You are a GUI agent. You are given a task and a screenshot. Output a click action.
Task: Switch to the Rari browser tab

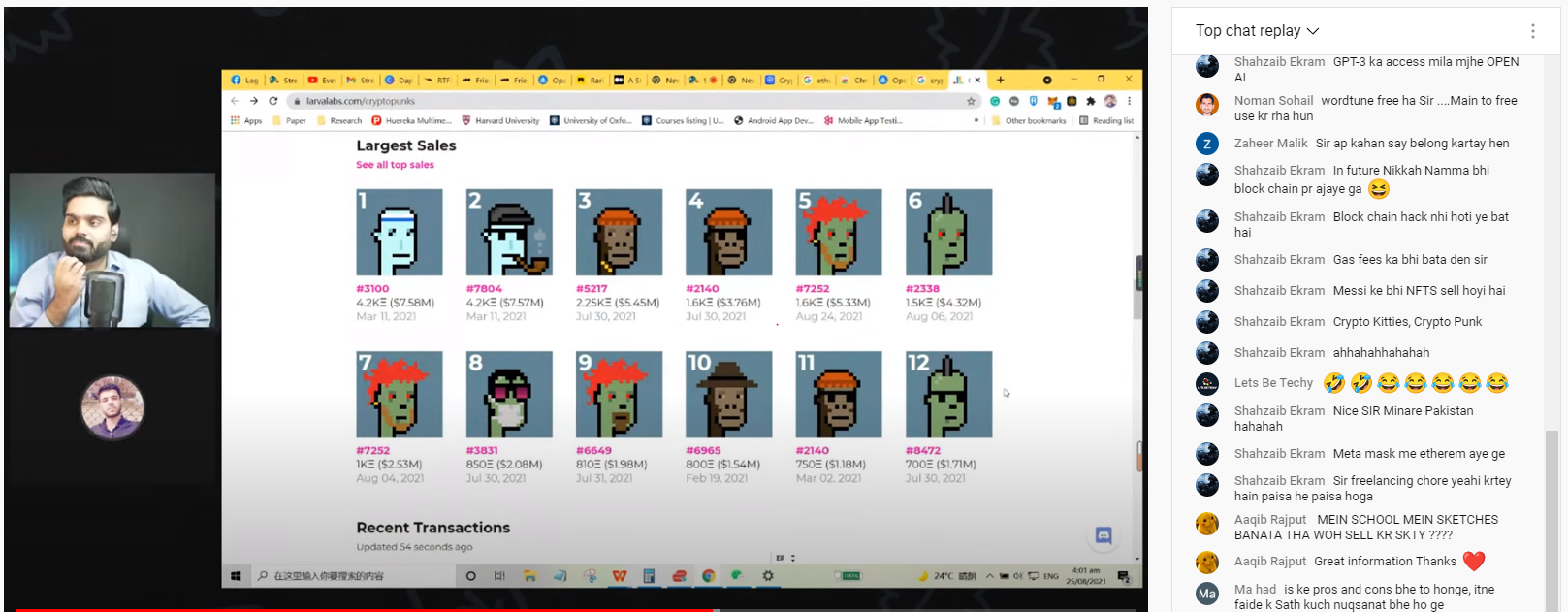pos(591,80)
